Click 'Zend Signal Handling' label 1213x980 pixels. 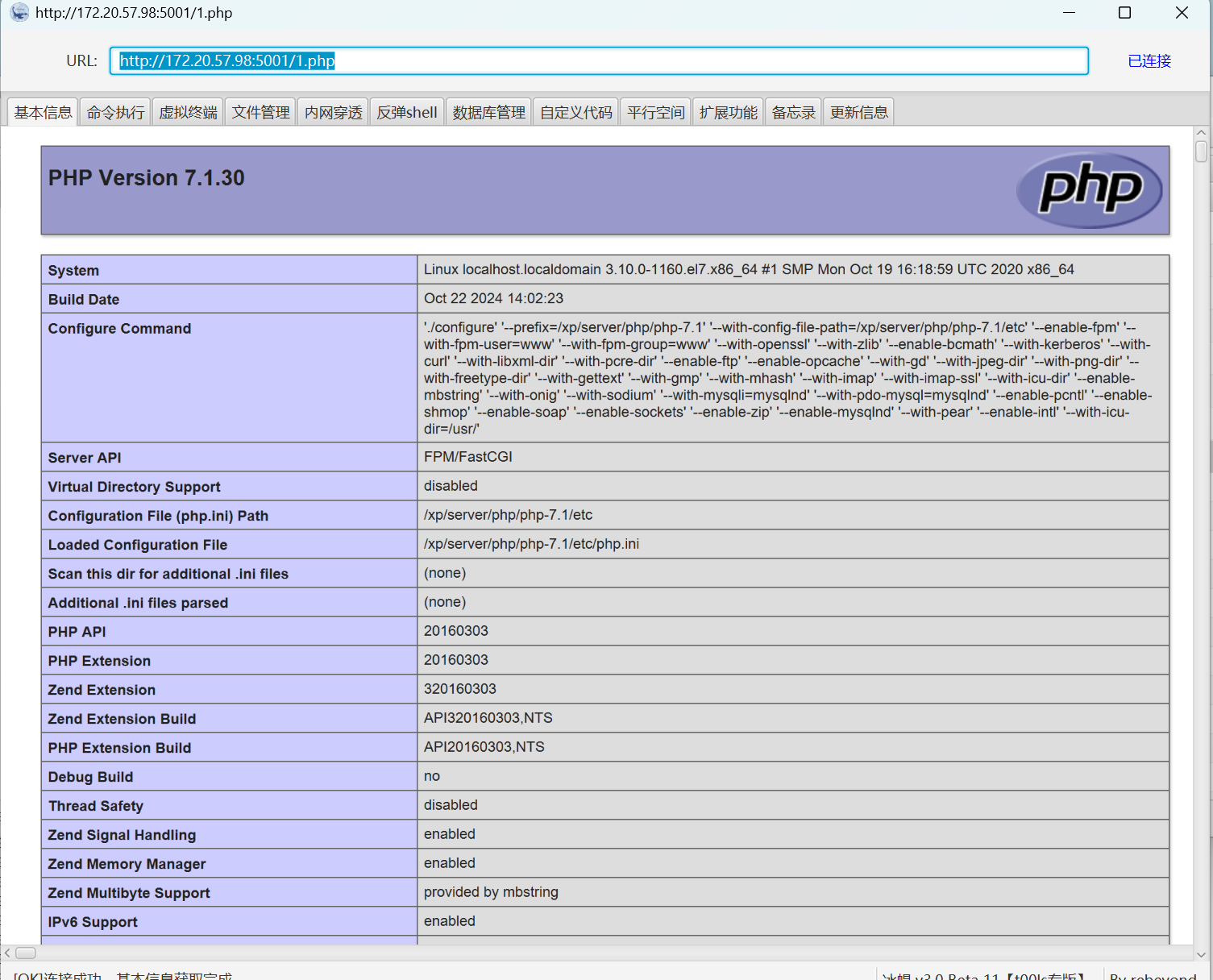click(122, 835)
